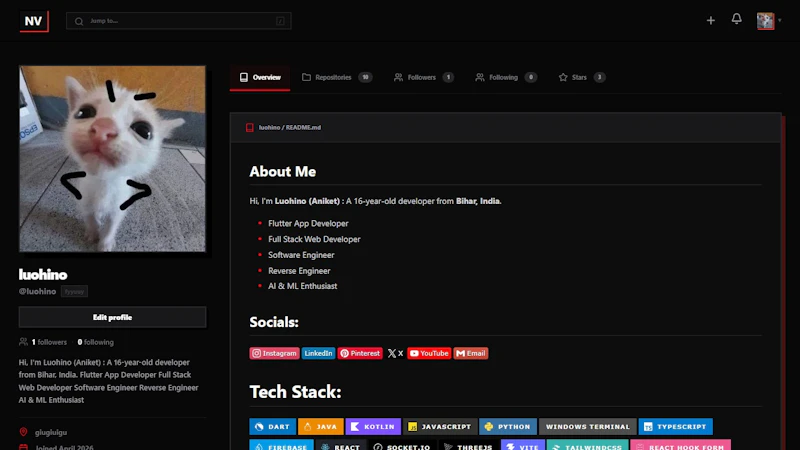Open the X social badge
This screenshot has height=450, width=800.
[x=395, y=353]
